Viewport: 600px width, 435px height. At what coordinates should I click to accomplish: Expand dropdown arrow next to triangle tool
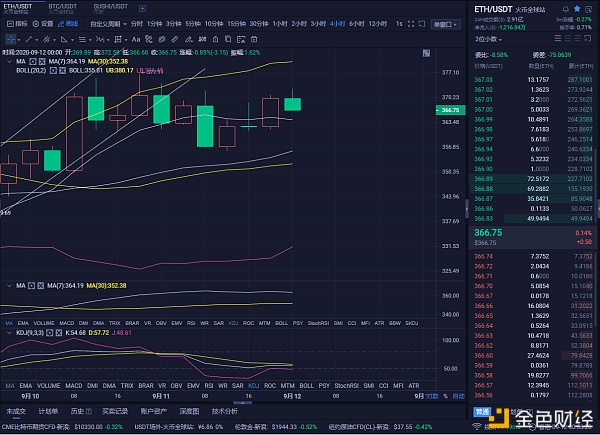pos(72,40)
